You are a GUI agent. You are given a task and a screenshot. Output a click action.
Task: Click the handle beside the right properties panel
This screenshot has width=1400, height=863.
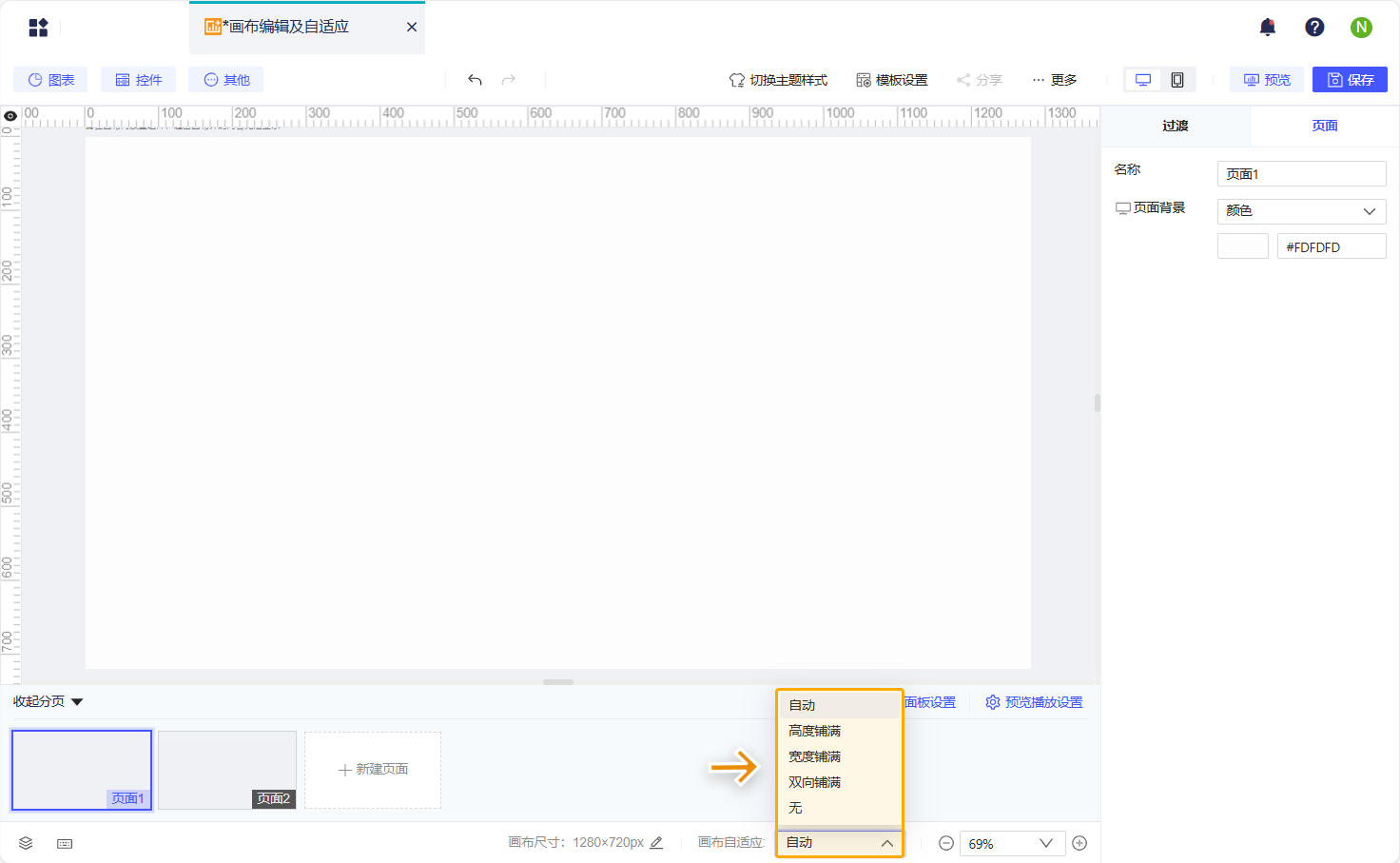(x=1098, y=402)
